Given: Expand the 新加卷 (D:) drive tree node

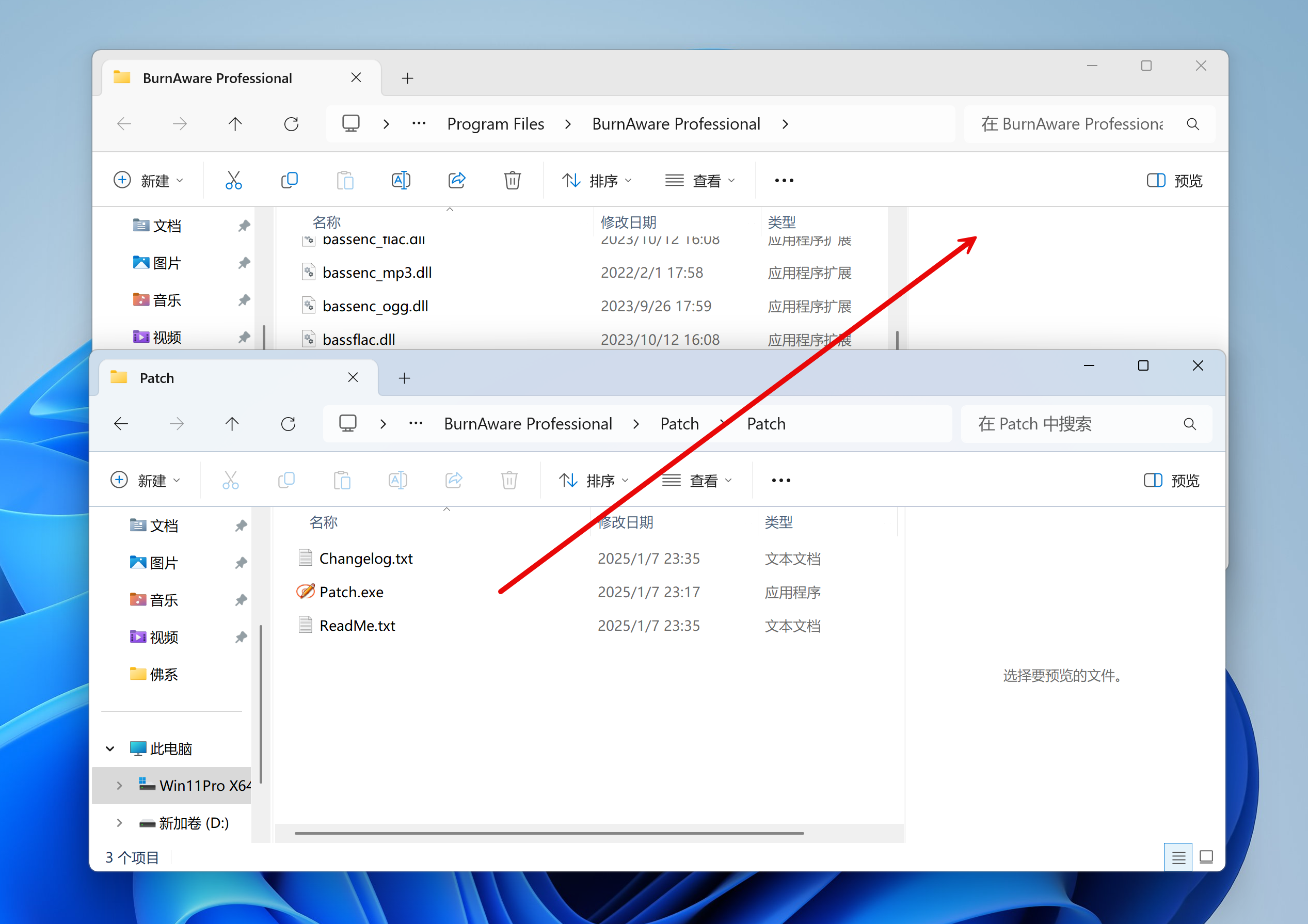Looking at the screenshot, I should (119, 823).
